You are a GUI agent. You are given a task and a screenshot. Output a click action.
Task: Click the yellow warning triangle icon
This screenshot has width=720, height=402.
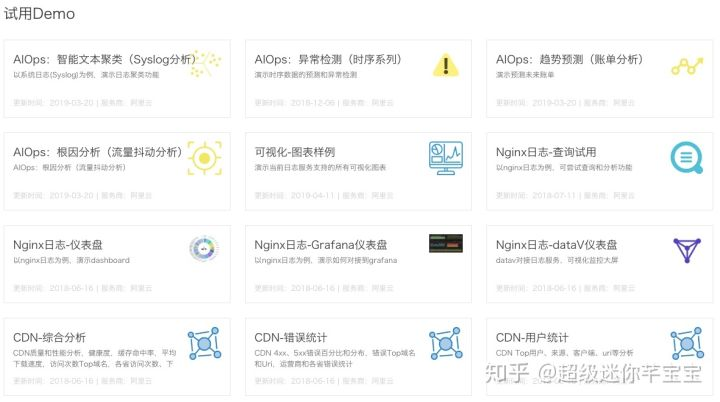point(445,65)
